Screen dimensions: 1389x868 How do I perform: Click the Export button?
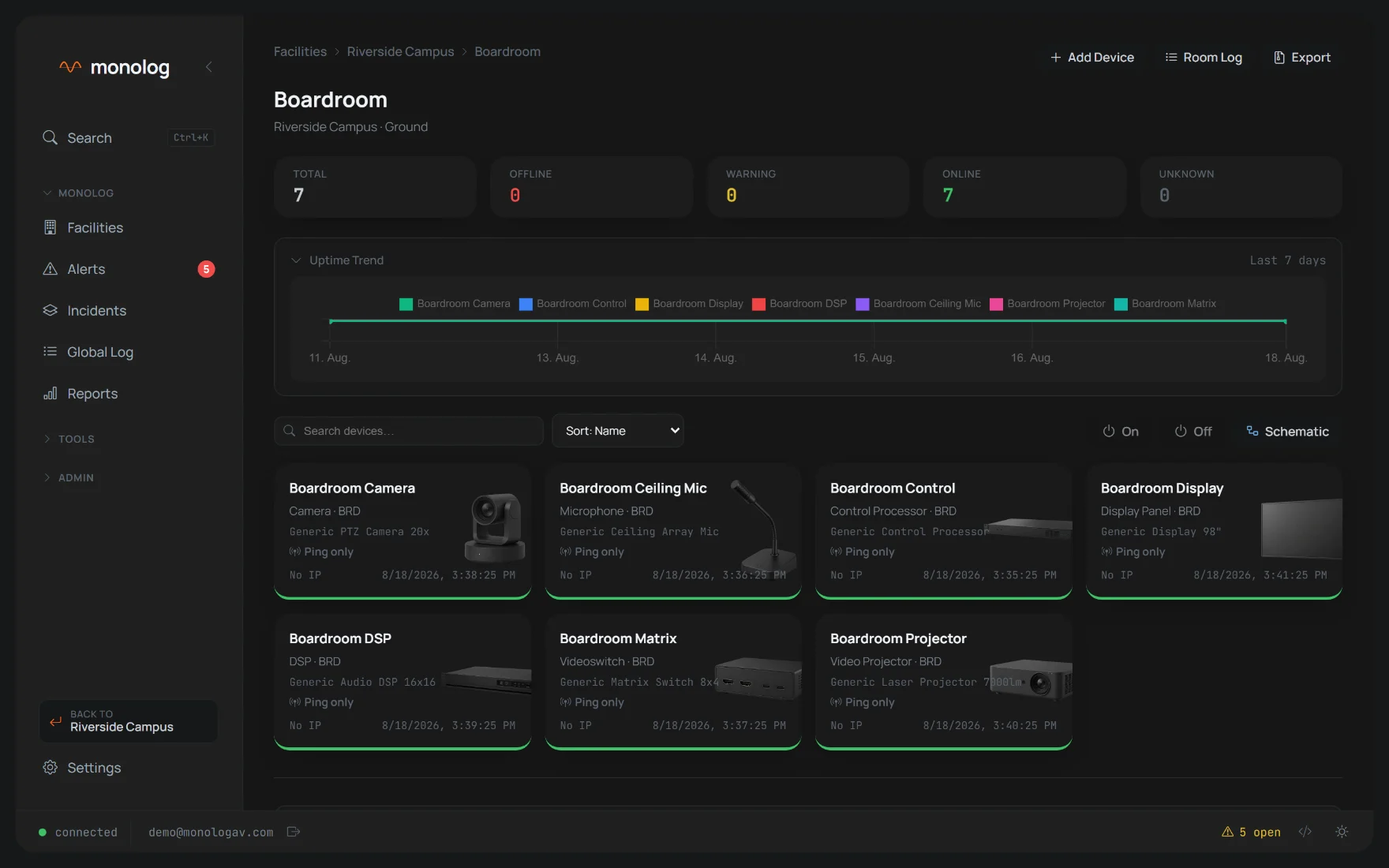pyautogui.click(x=1302, y=58)
